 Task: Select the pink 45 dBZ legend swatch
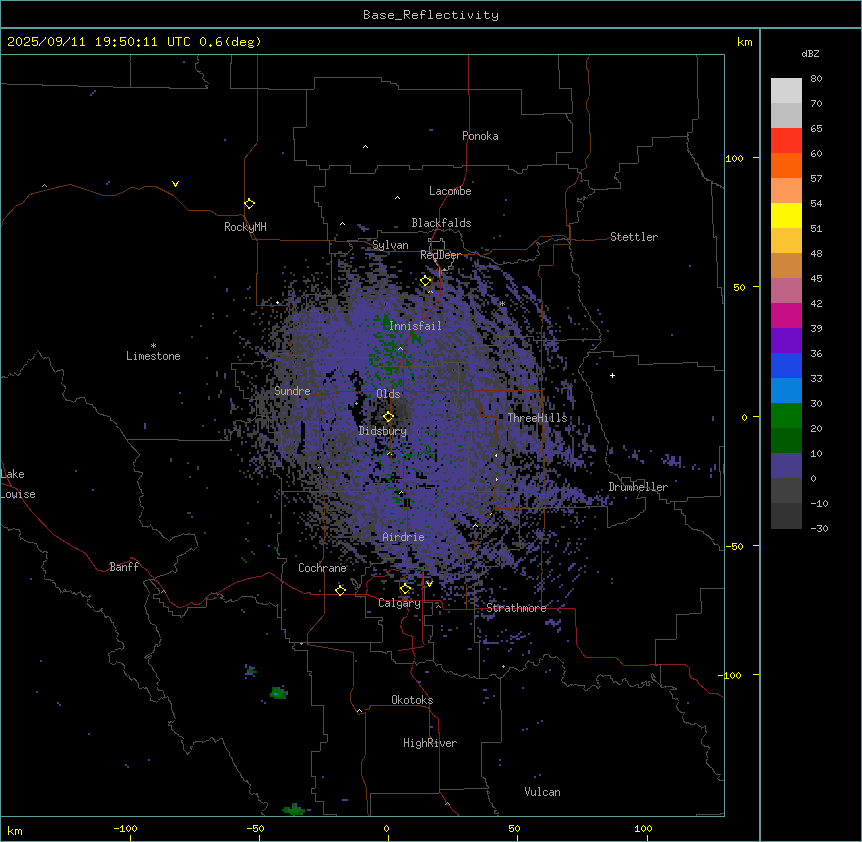coord(786,291)
